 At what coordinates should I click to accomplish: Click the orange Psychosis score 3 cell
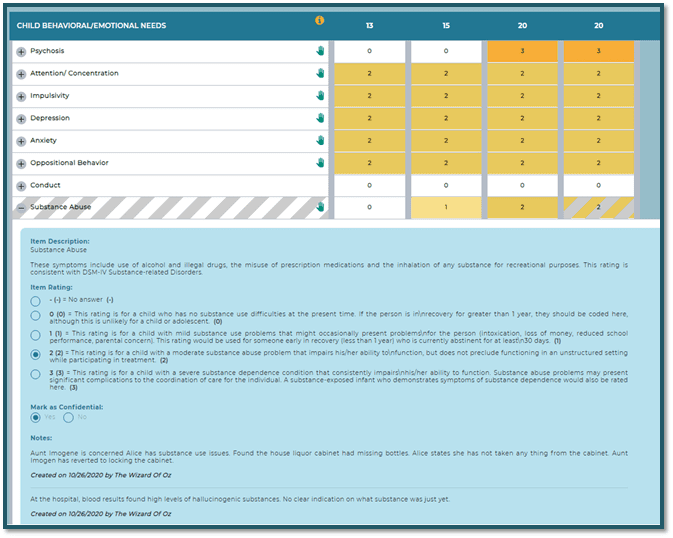click(x=523, y=51)
